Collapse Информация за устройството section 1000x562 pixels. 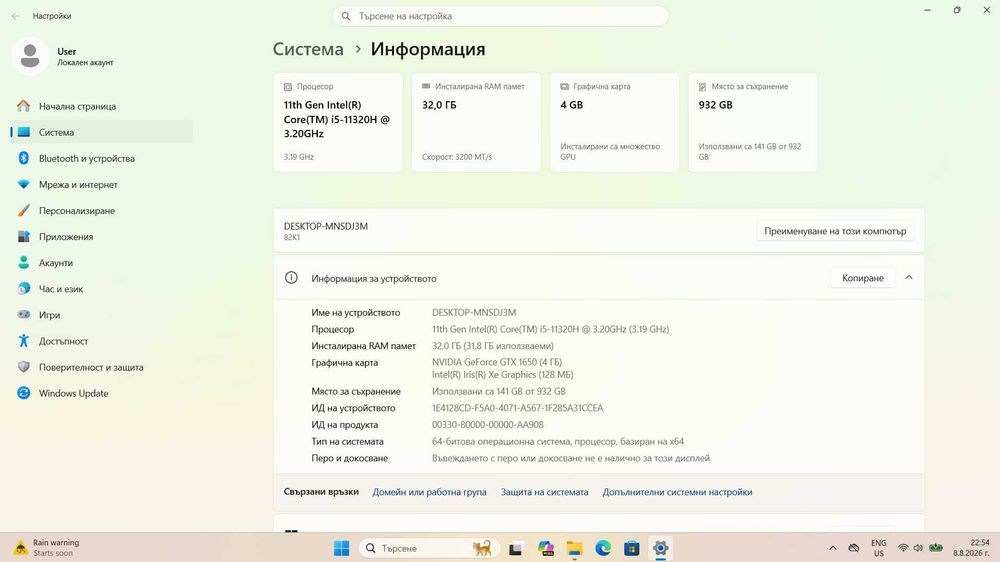click(909, 277)
